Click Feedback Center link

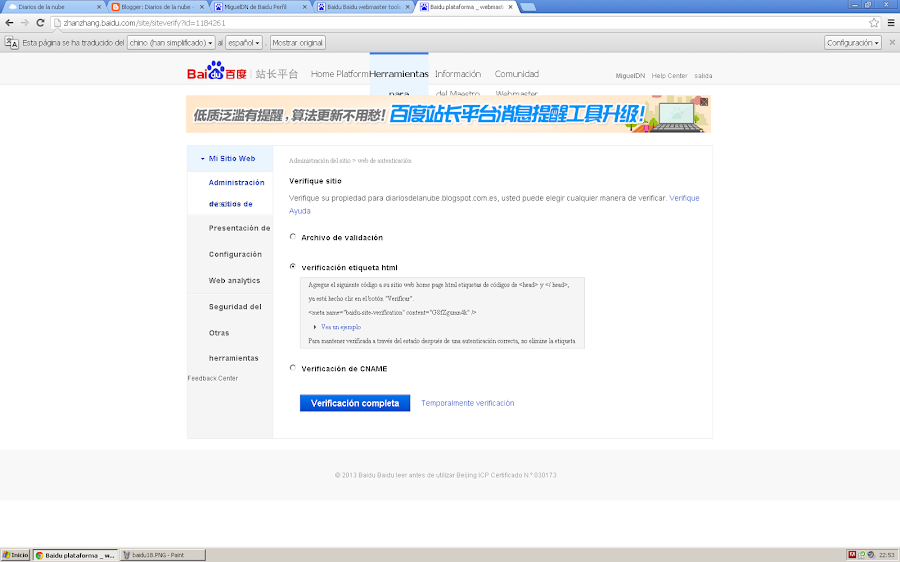(212, 378)
